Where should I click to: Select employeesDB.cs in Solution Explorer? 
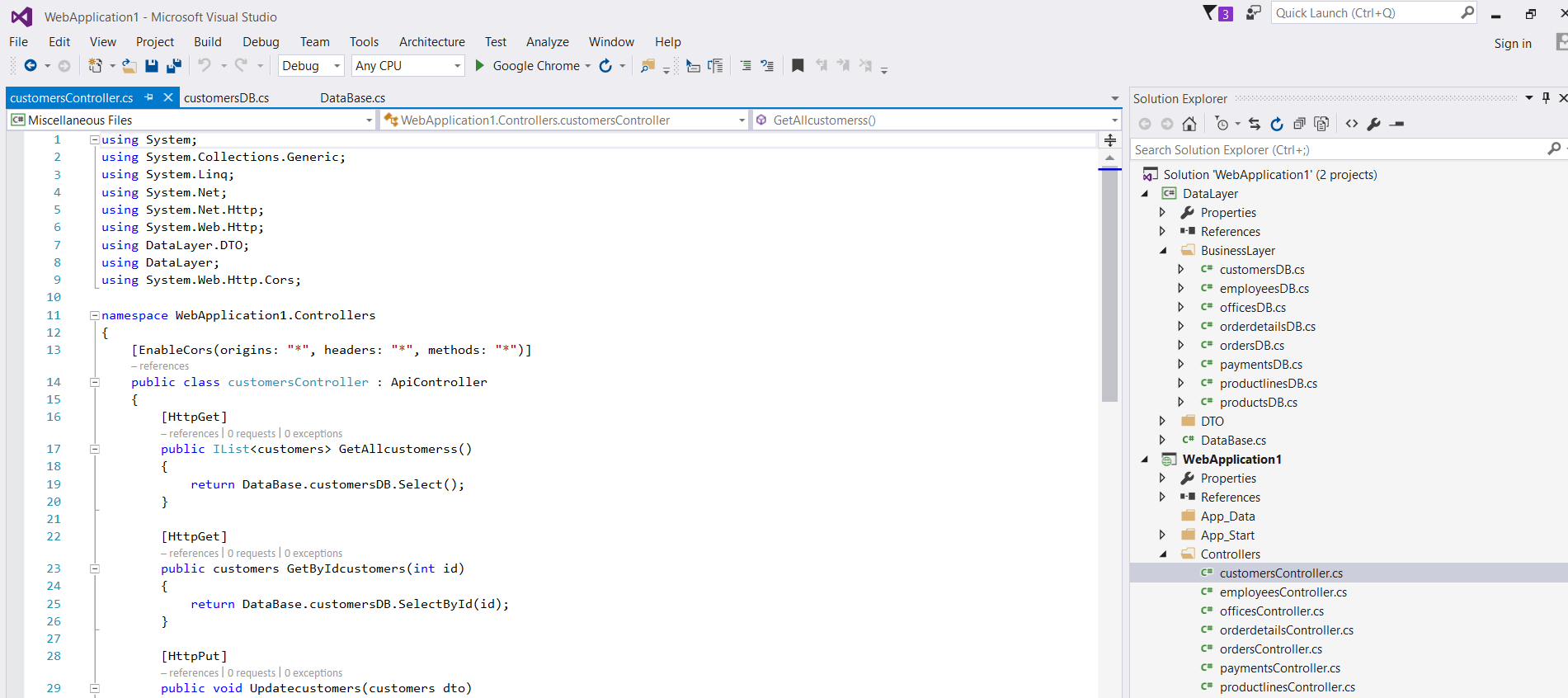(1264, 289)
